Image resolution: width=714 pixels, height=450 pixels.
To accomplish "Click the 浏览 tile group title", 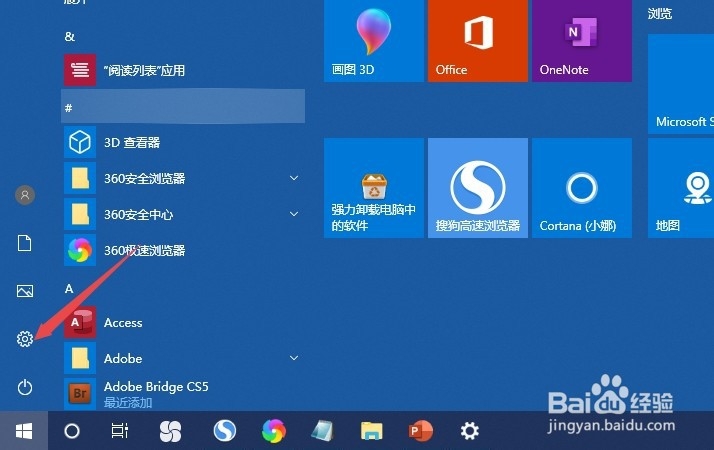I will point(660,14).
